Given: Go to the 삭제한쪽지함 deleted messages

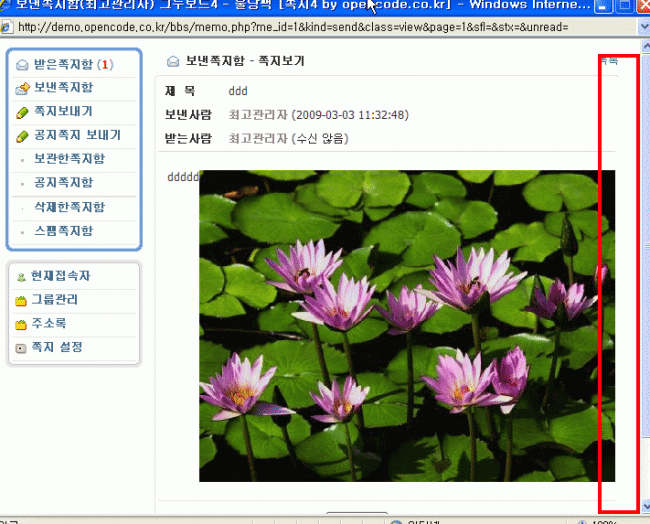Looking at the screenshot, I should click(68, 207).
